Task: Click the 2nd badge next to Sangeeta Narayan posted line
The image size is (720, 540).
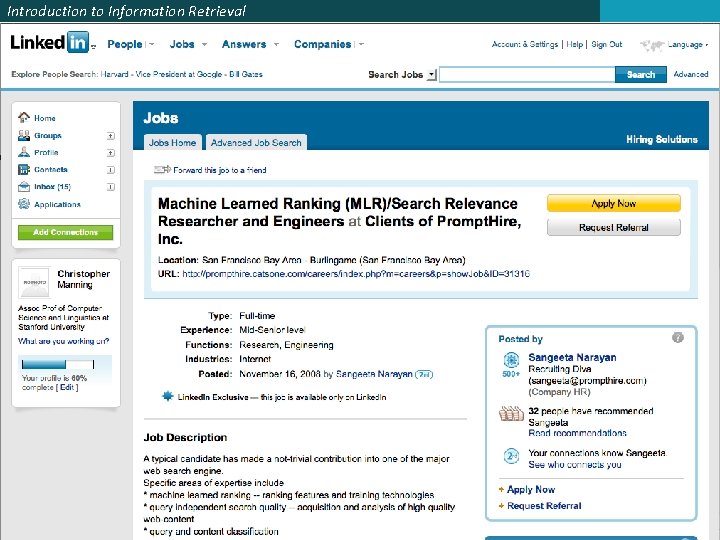Action: click(424, 374)
